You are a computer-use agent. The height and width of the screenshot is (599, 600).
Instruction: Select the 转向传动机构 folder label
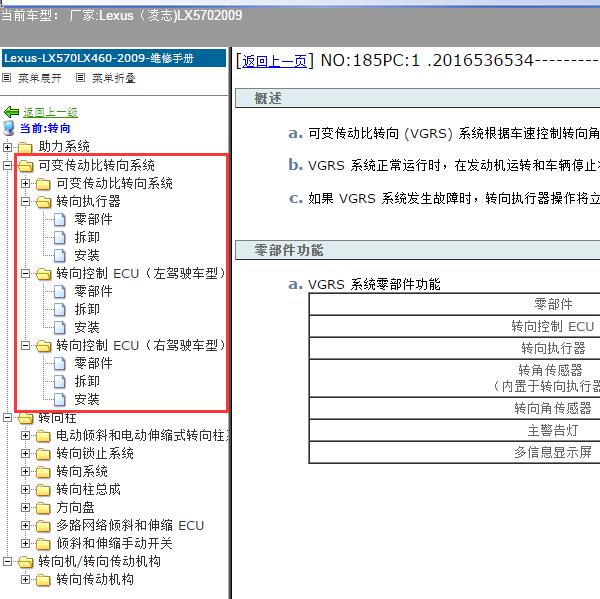(95, 579)
